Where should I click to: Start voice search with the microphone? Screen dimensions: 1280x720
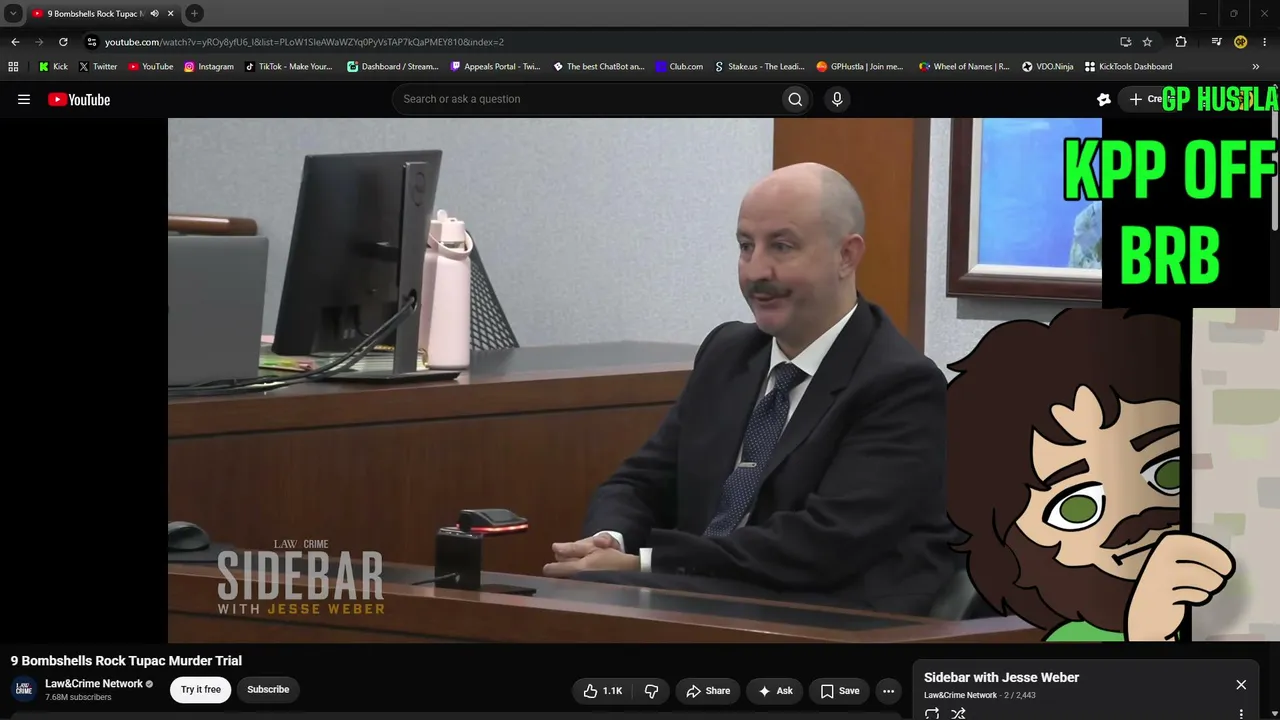[x=837, y=99]
